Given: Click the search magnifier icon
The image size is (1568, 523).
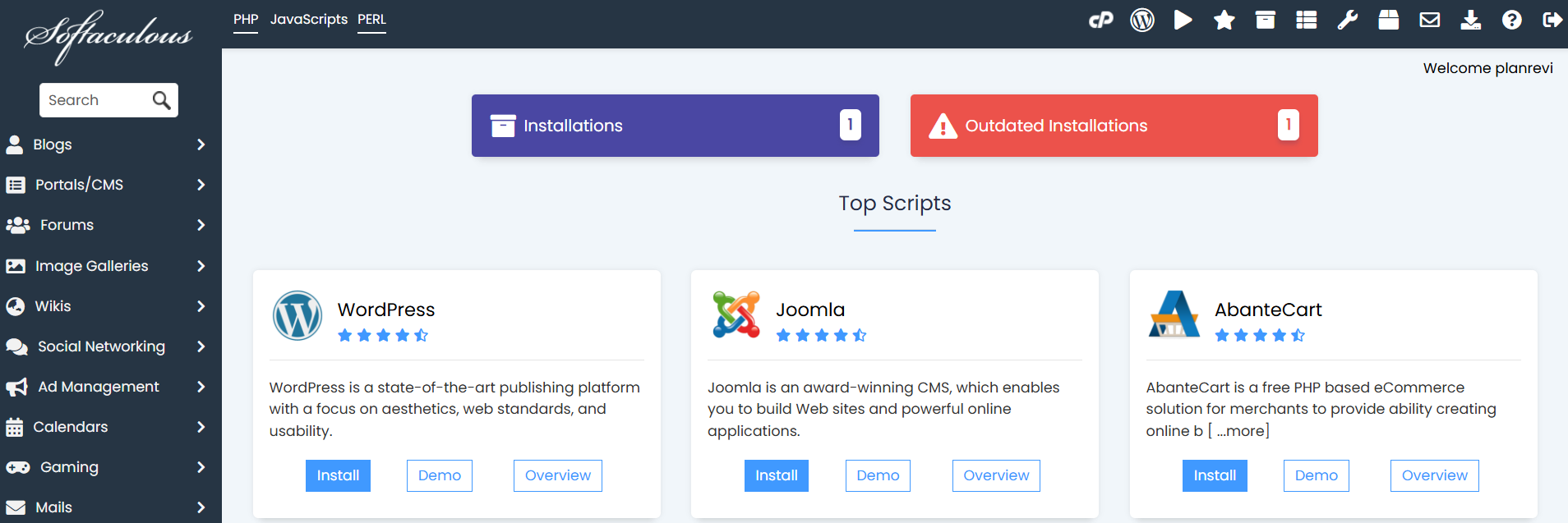Looking at the screenshot, I should 162,100.
